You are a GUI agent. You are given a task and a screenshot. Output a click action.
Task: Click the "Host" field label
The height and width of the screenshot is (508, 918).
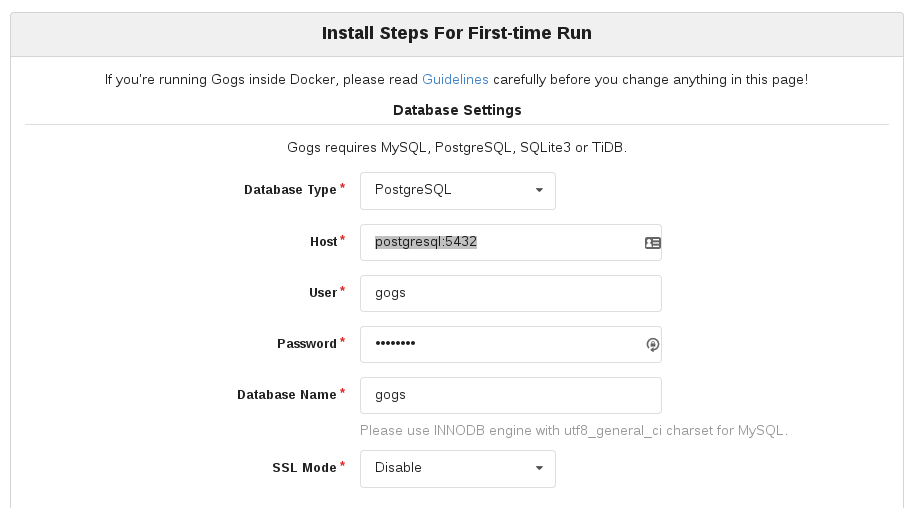(x=324, y=242)
